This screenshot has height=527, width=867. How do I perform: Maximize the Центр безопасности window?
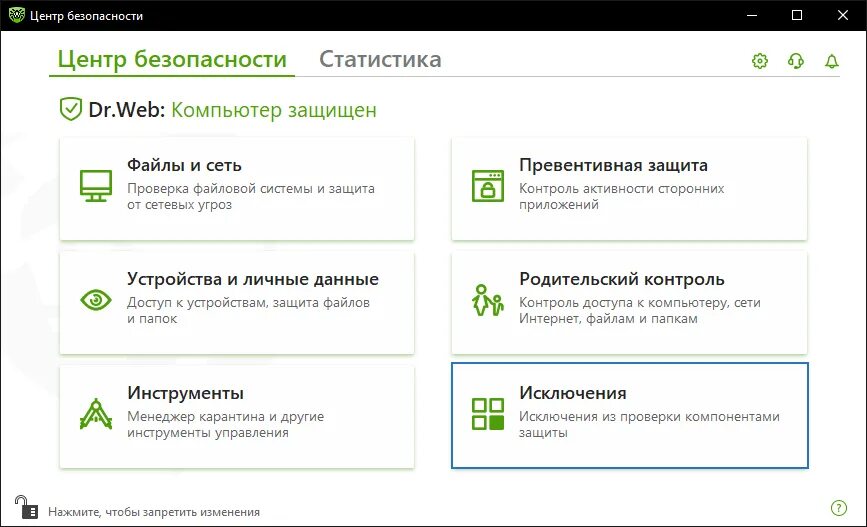(797, 15)
